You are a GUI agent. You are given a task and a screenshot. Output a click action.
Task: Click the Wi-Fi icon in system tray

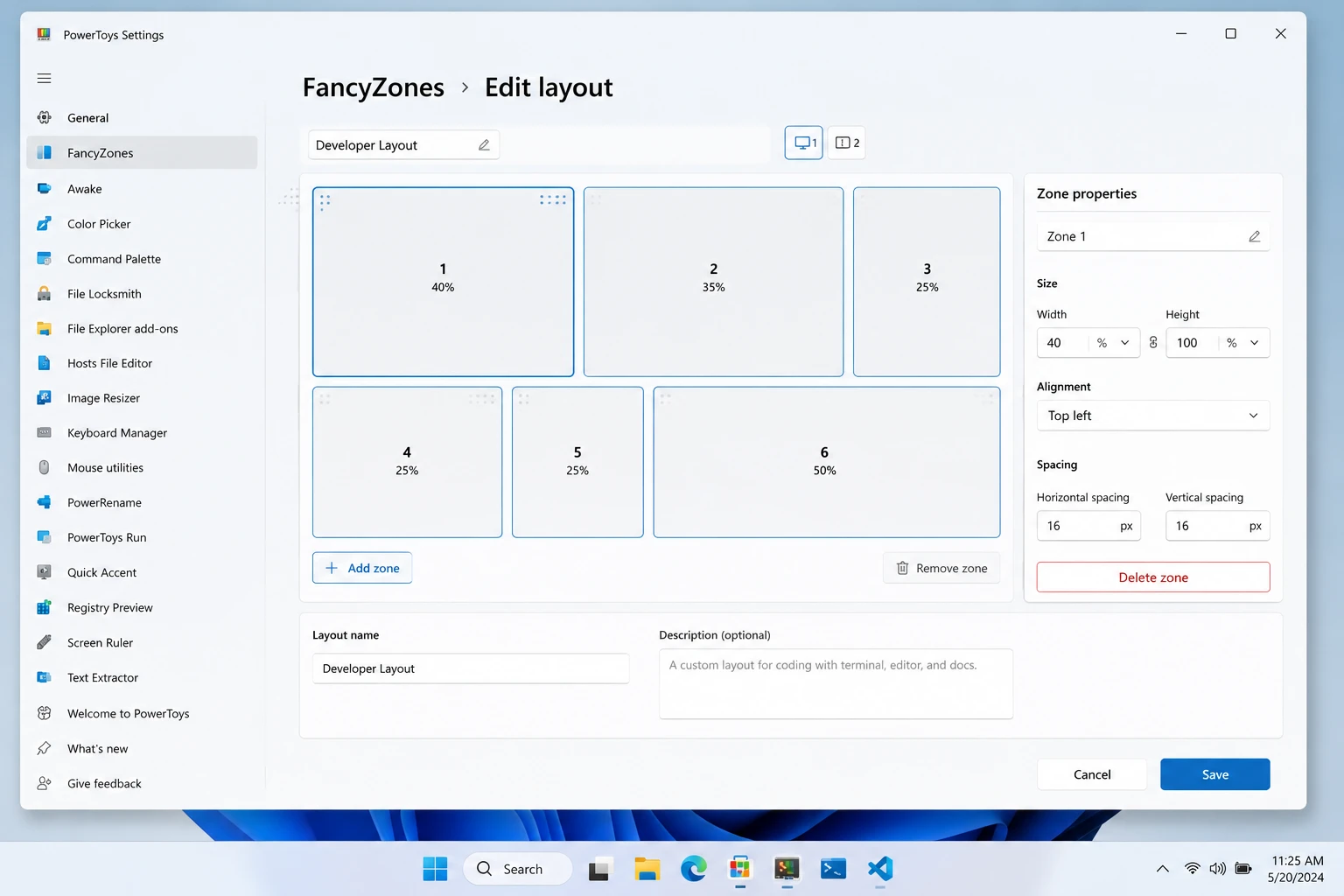pos(1192,869)
